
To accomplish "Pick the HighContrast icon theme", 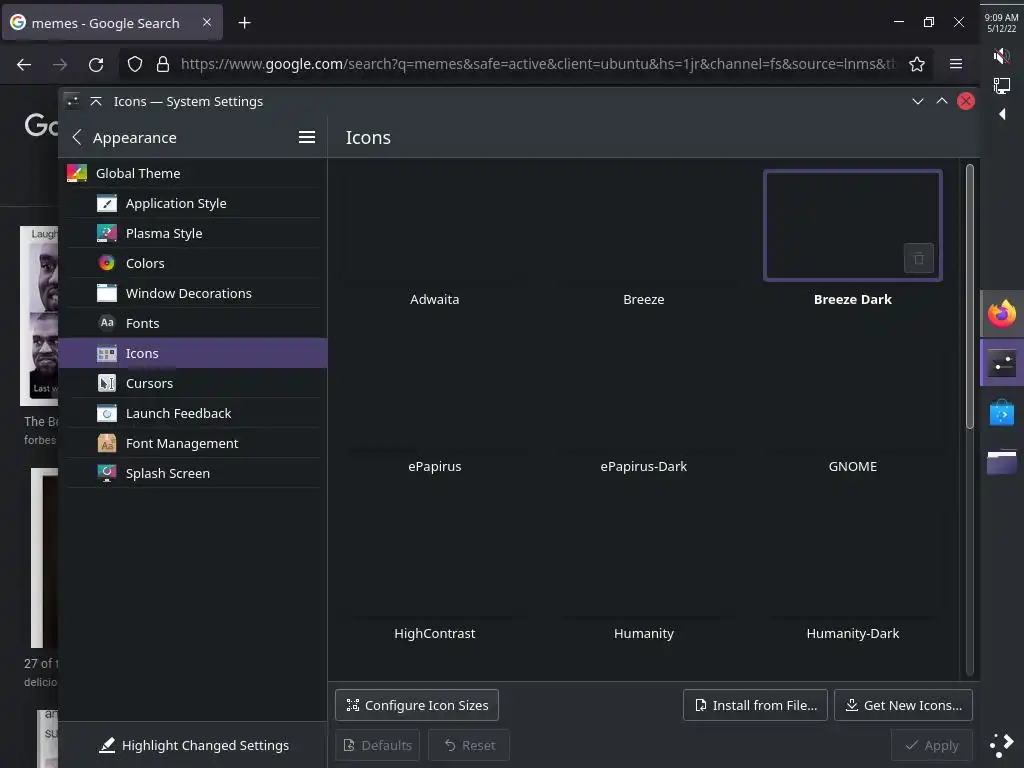I will pos(435,573).
